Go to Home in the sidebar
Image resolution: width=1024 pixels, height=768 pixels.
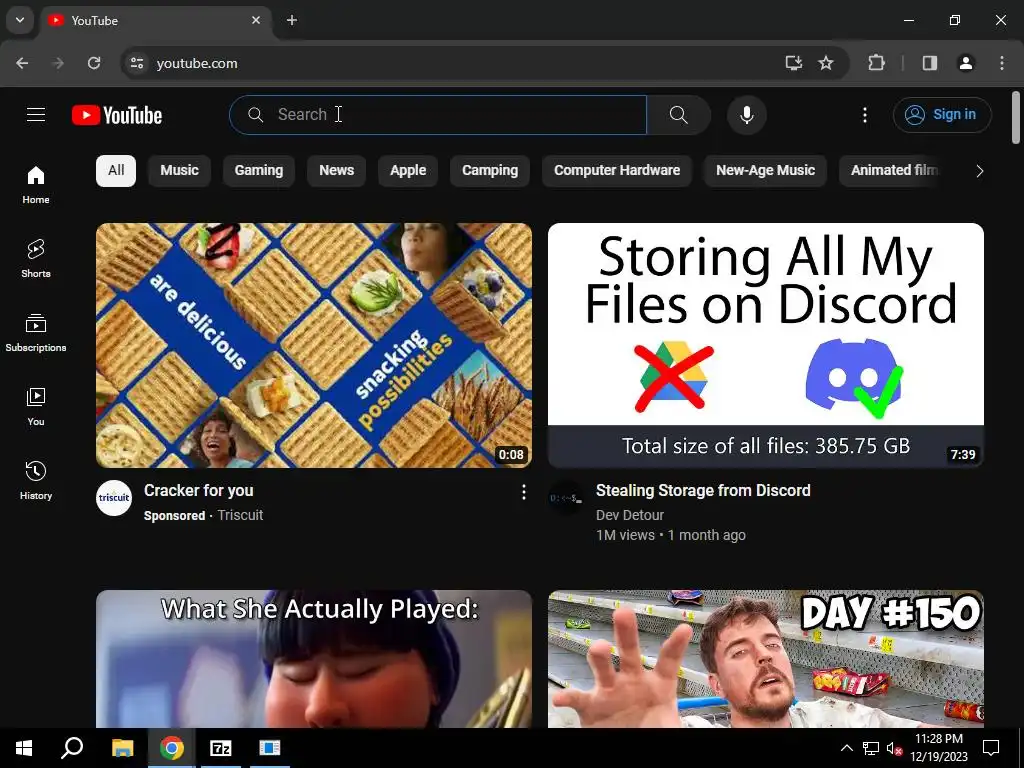pos(36,185)
